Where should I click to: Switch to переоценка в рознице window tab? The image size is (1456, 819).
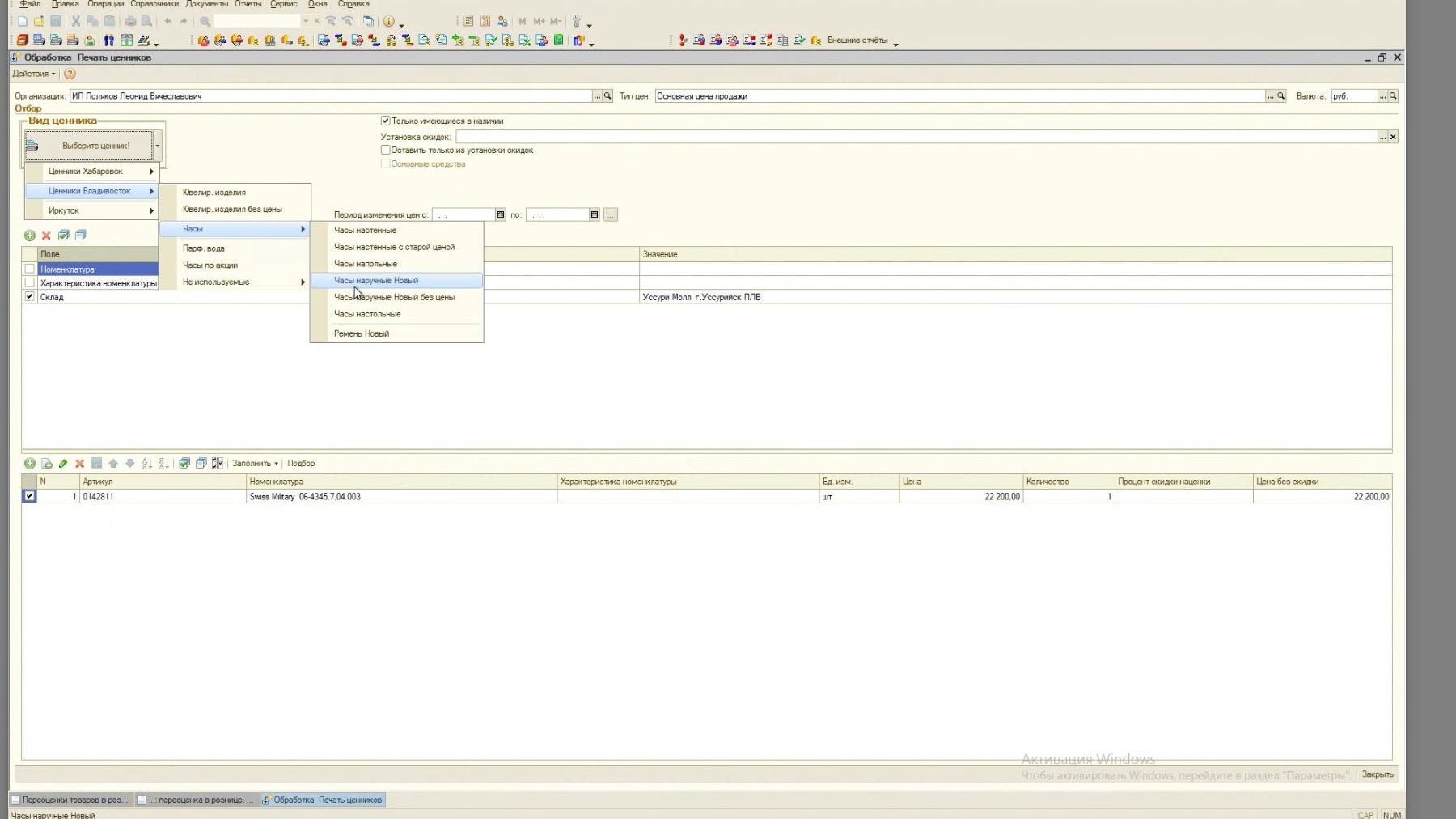196,800
